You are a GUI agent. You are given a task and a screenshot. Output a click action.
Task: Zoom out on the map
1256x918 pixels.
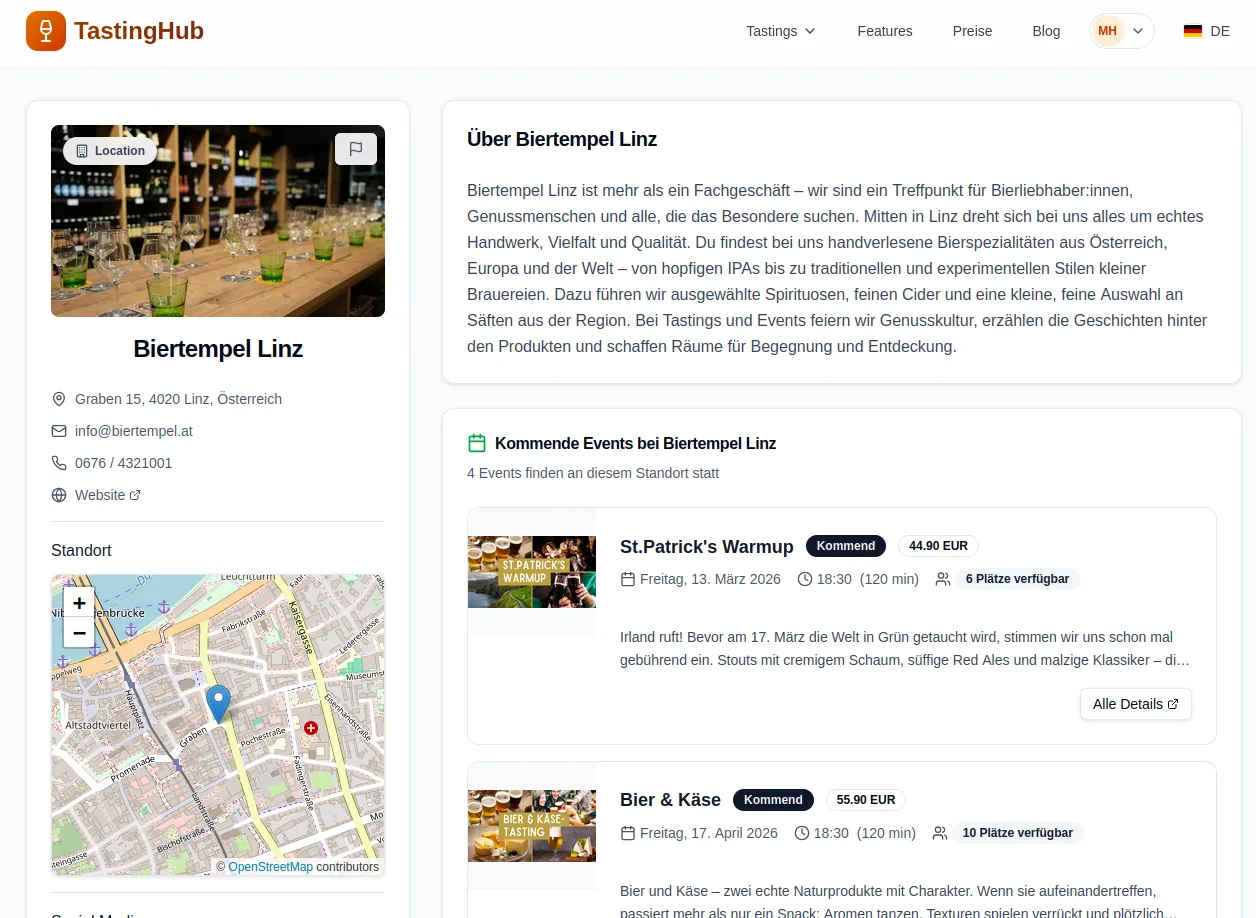pyautogui.click(x=79, y=632)
